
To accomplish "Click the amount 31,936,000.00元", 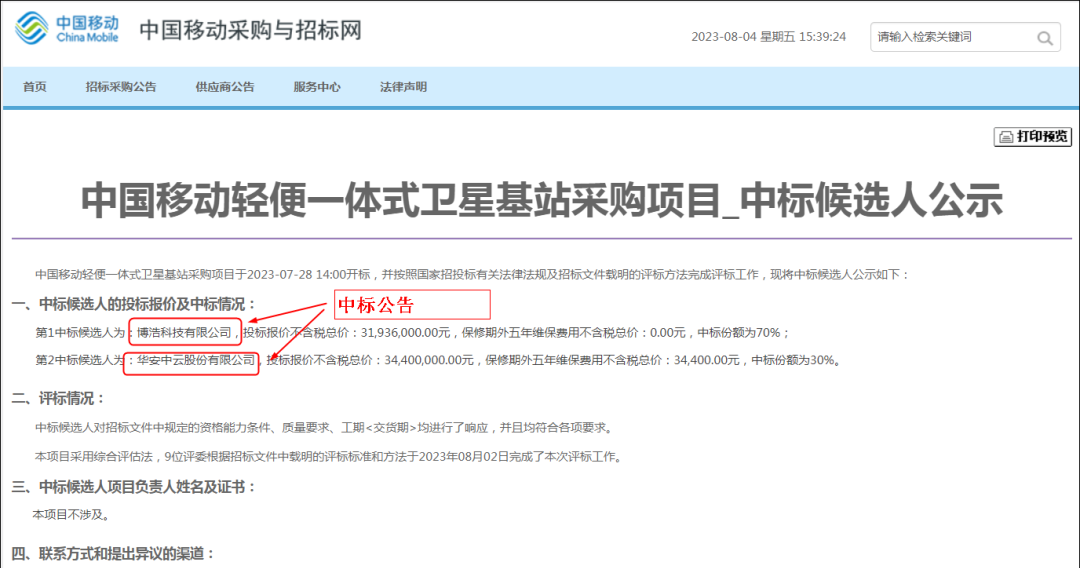I will click(405, 333).
